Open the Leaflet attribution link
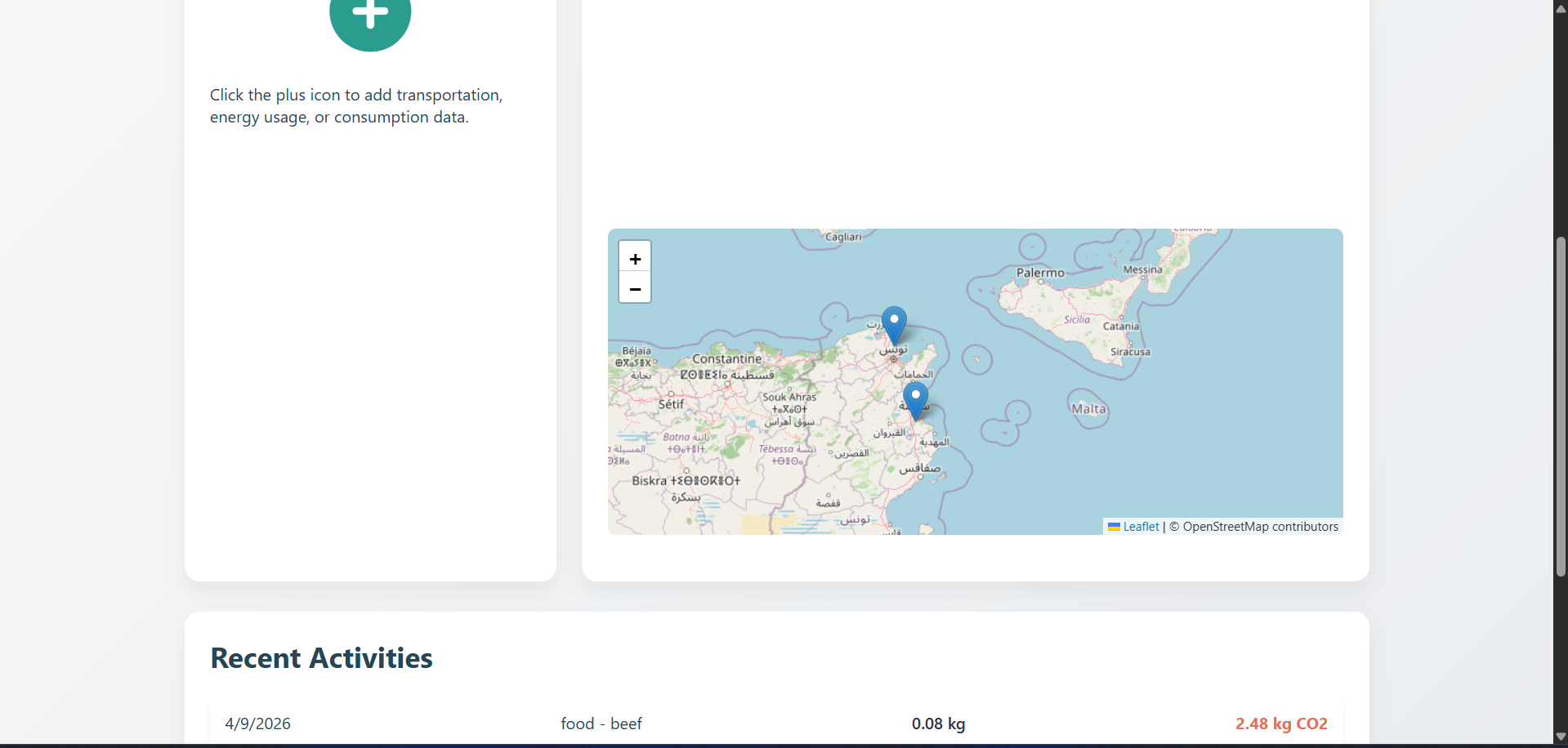This screenshot has height=748, width=1568. pos(1140,526)
